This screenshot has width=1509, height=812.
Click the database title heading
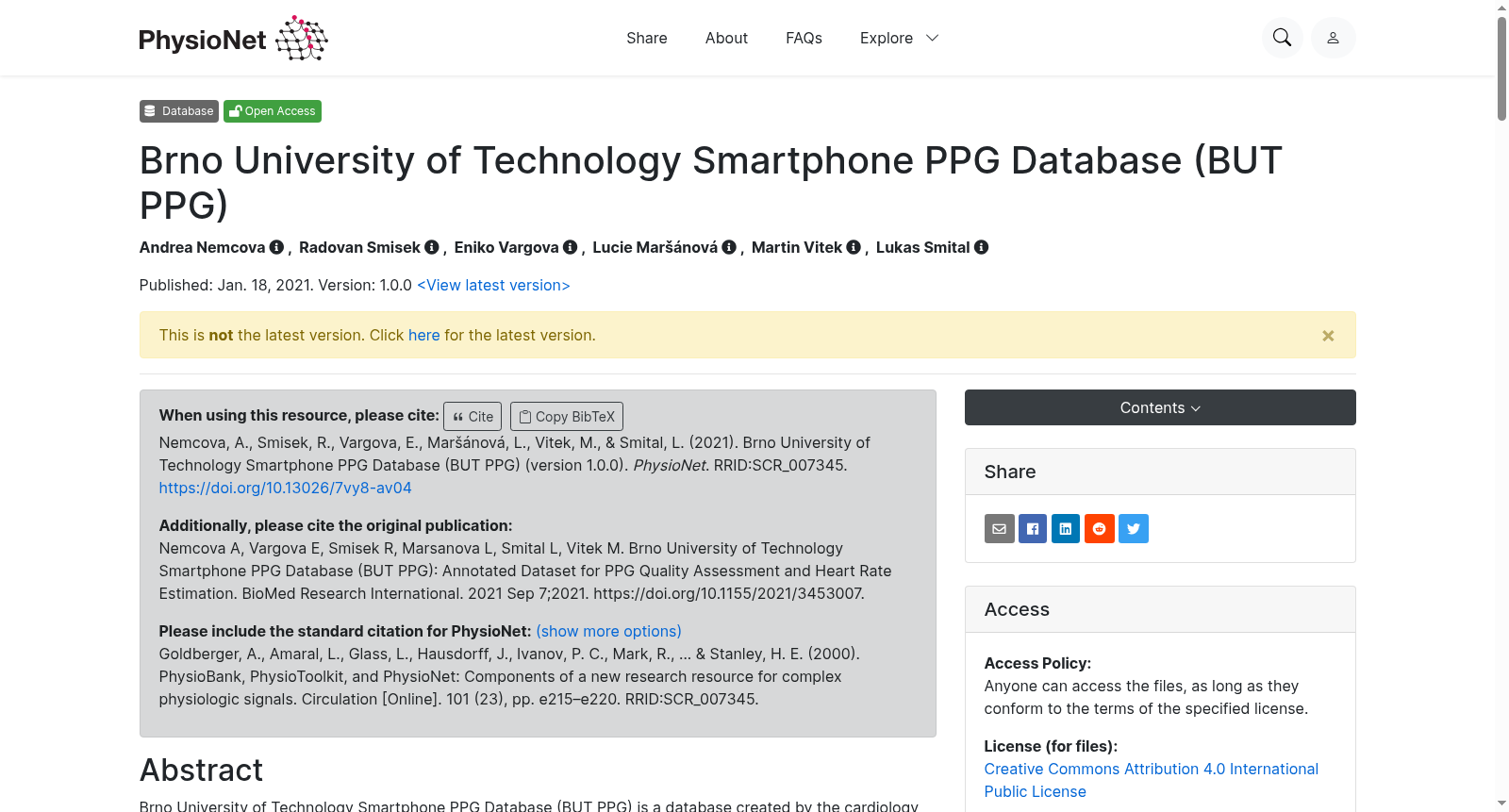(711, 182)
